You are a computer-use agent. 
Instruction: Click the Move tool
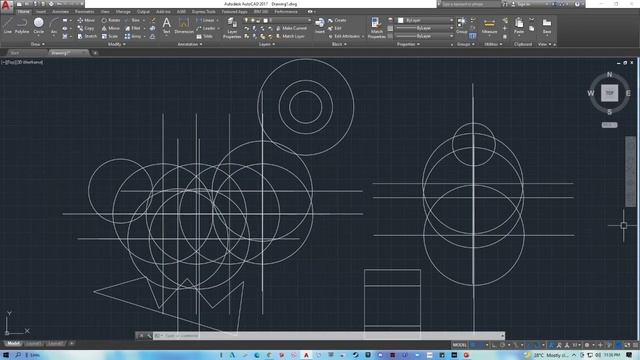(86, 20)
